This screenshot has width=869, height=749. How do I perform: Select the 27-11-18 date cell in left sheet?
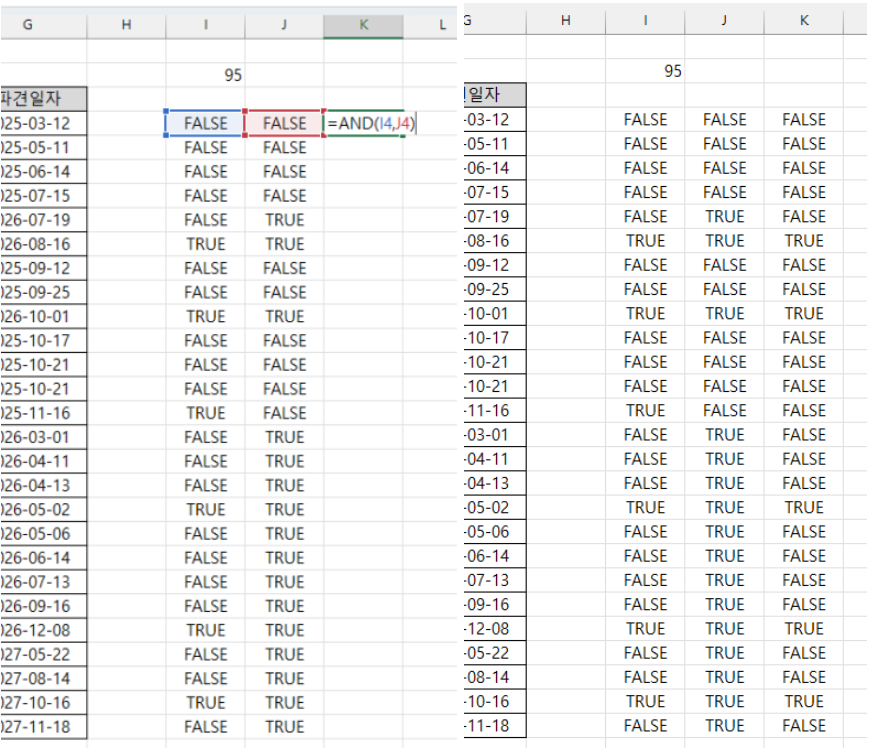(43, 727)
